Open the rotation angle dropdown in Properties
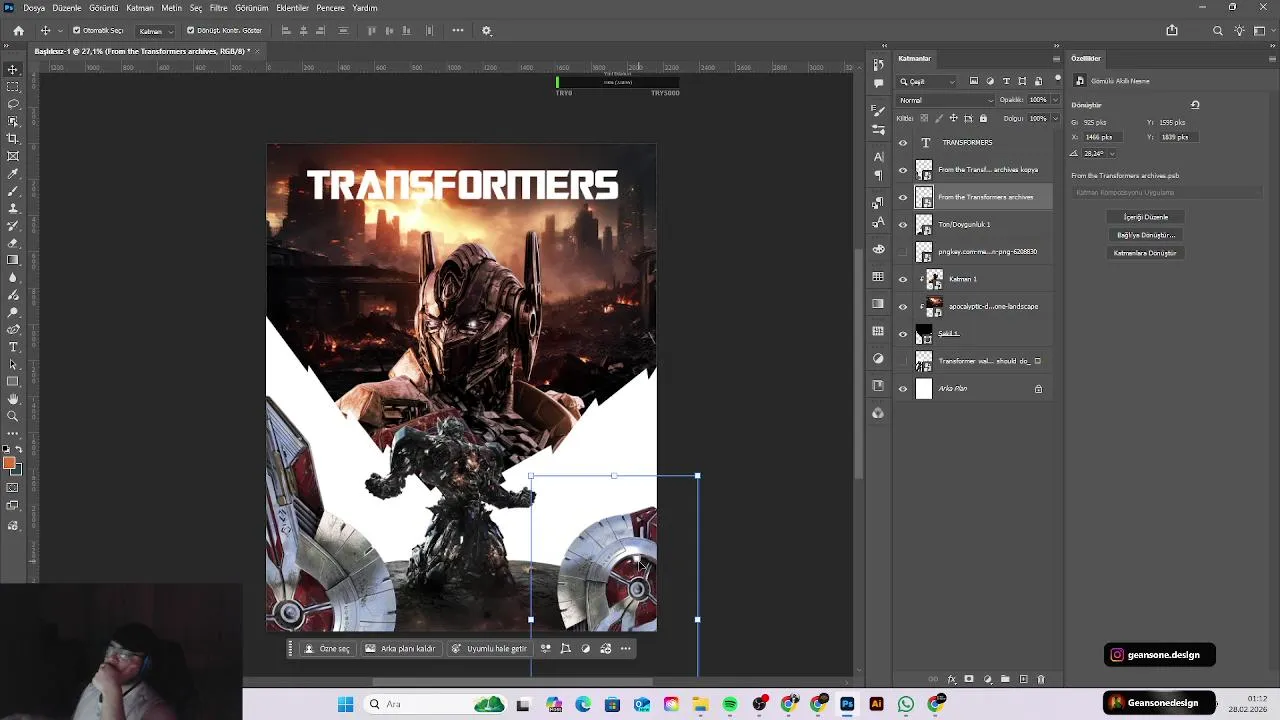 [1111, 153]
